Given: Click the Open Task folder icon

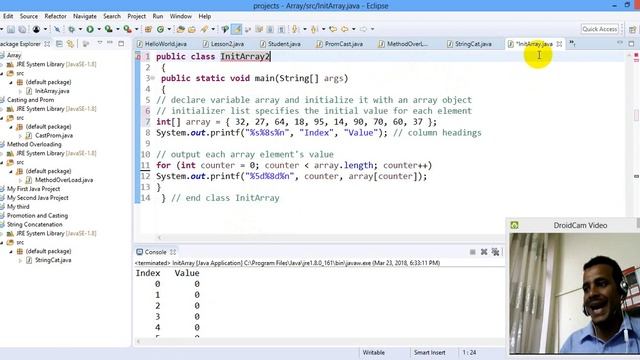Looking at the screenshot, I should (x=192, y=29).
